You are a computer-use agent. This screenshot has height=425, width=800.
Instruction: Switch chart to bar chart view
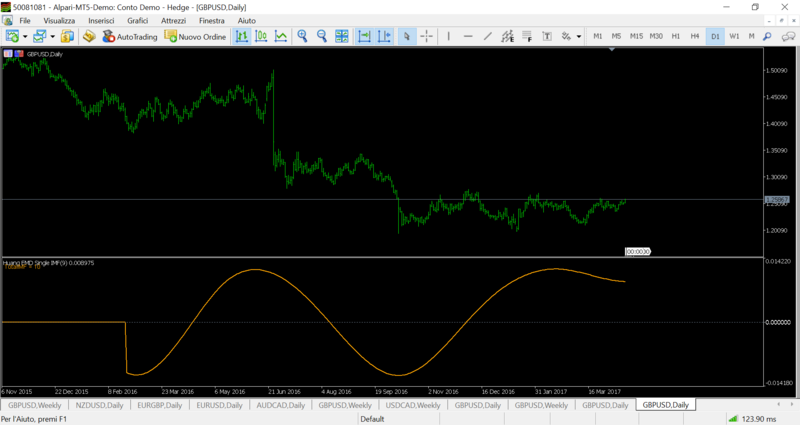[x=242, y=36]
